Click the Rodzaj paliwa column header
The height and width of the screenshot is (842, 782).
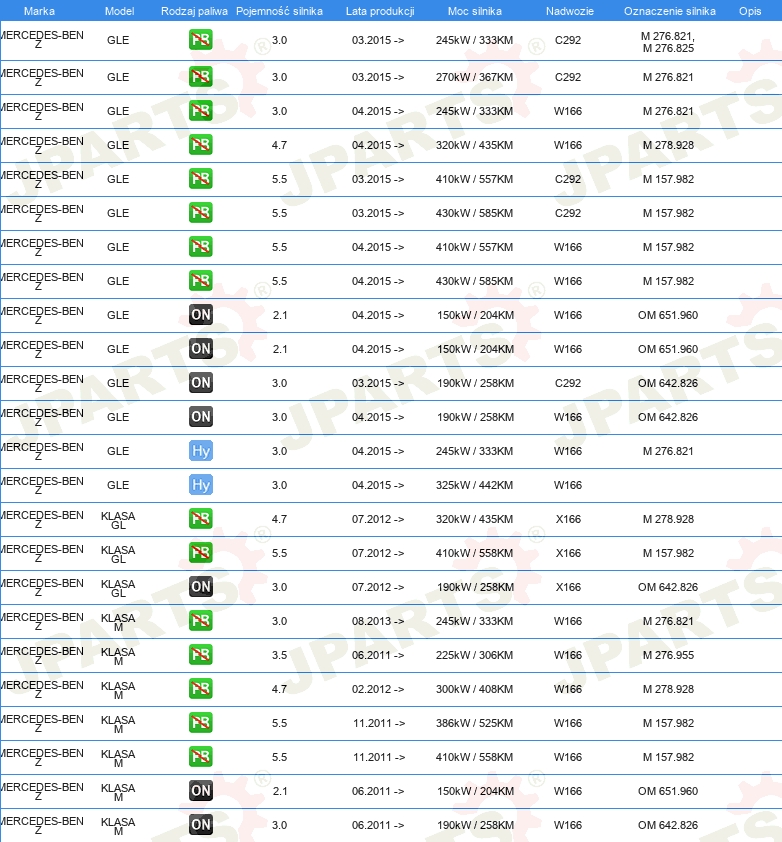[x=194, y=11]
